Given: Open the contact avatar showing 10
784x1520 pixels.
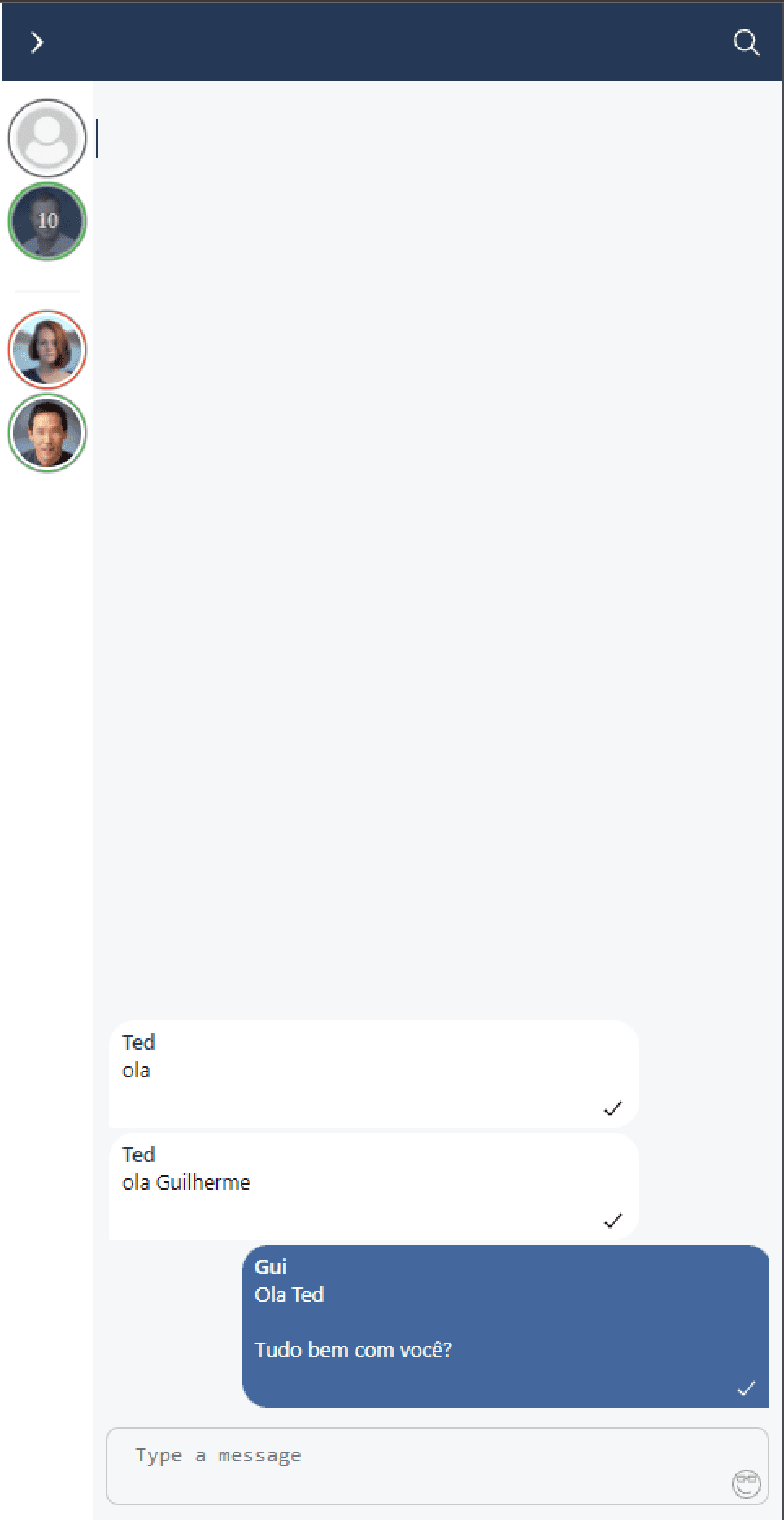Looking at the screenshot, I should pyautogui.click(x=47, y=221).
